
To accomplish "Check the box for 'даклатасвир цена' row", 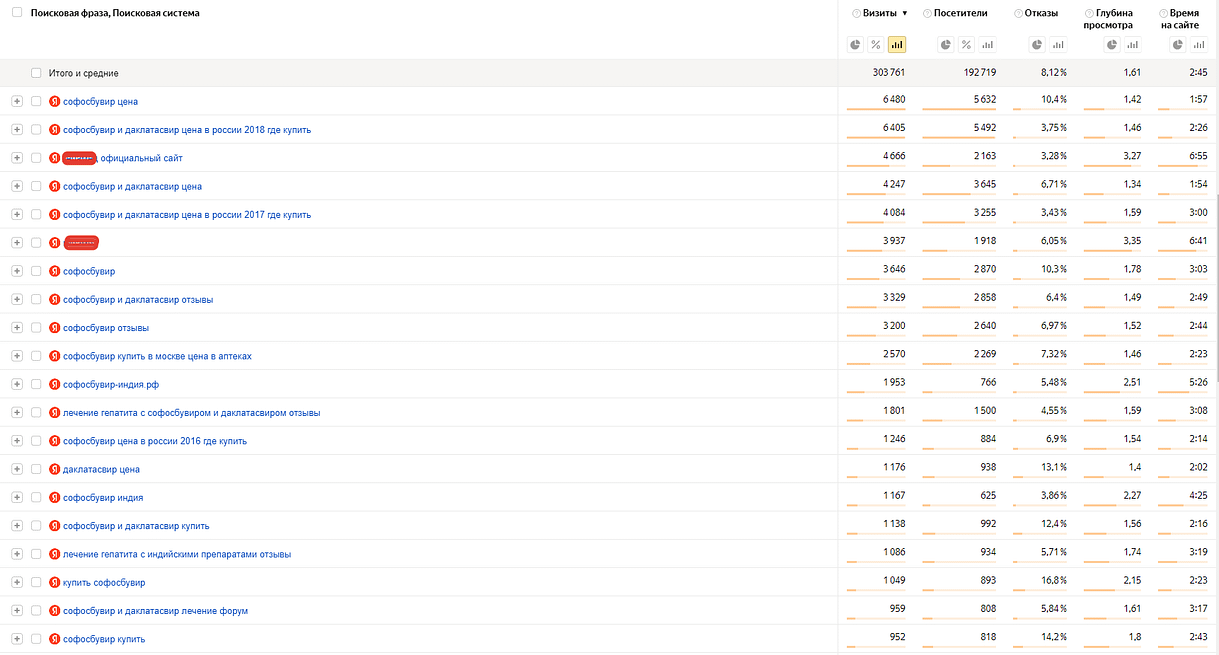I will click(x=36, y=469).
